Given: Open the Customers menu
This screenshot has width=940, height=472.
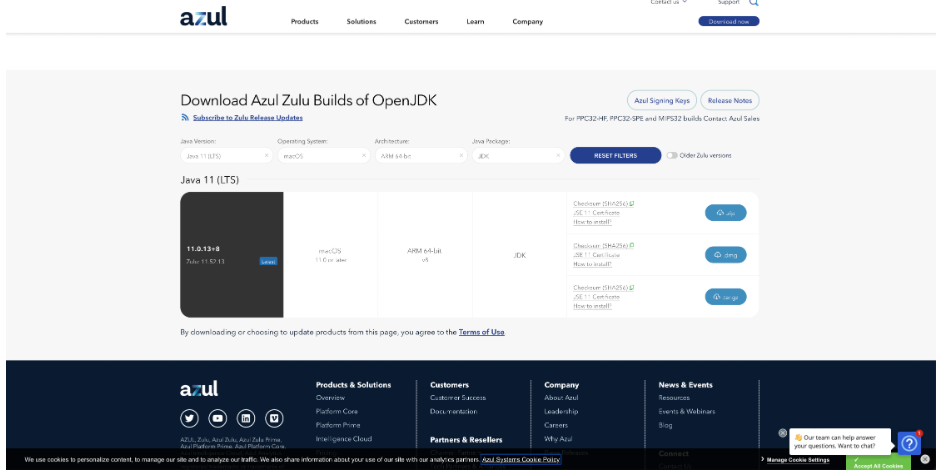Looking at the screenshot, I should 421,22.
